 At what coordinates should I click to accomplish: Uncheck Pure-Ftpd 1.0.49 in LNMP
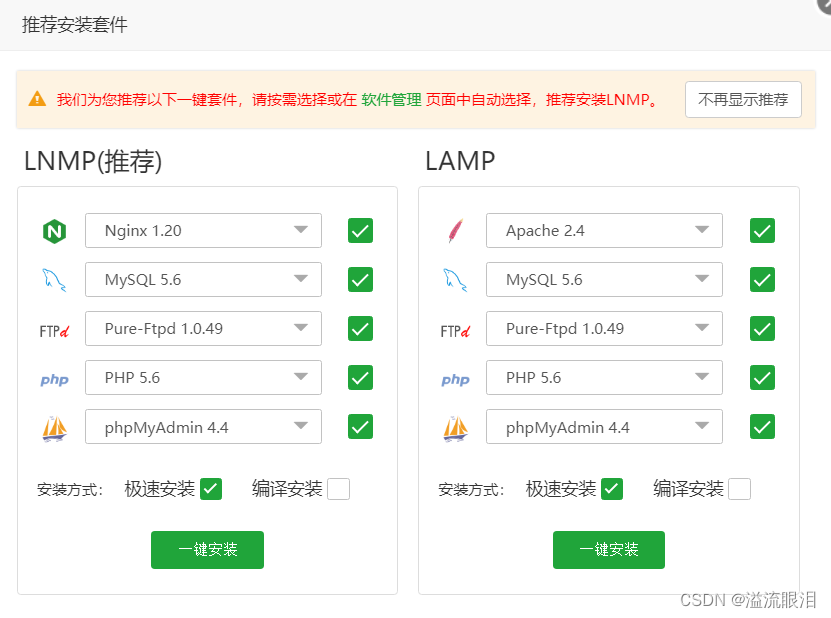pos(360,329)
